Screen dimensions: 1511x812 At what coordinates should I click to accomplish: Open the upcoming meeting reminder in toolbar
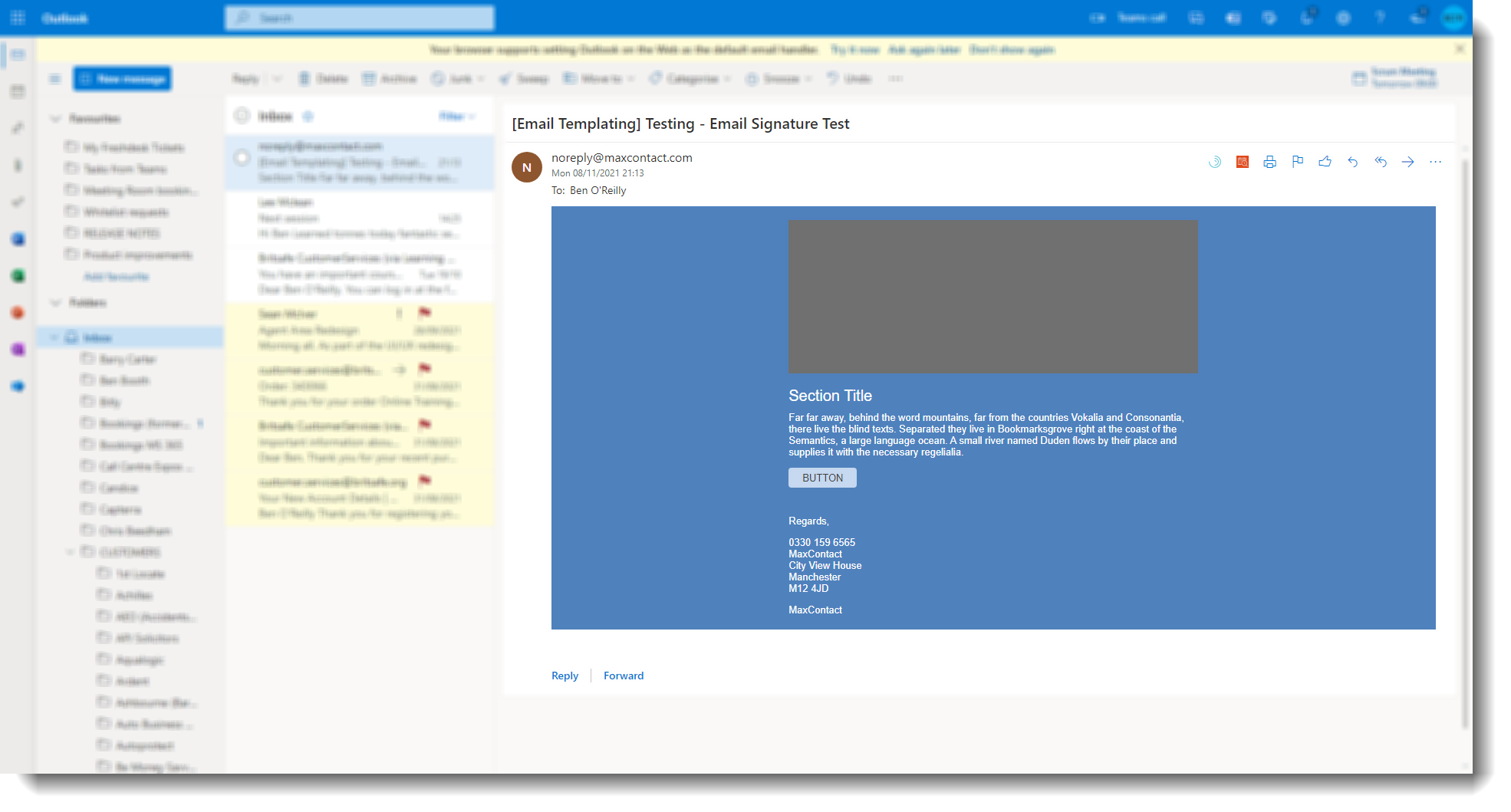1394,77
